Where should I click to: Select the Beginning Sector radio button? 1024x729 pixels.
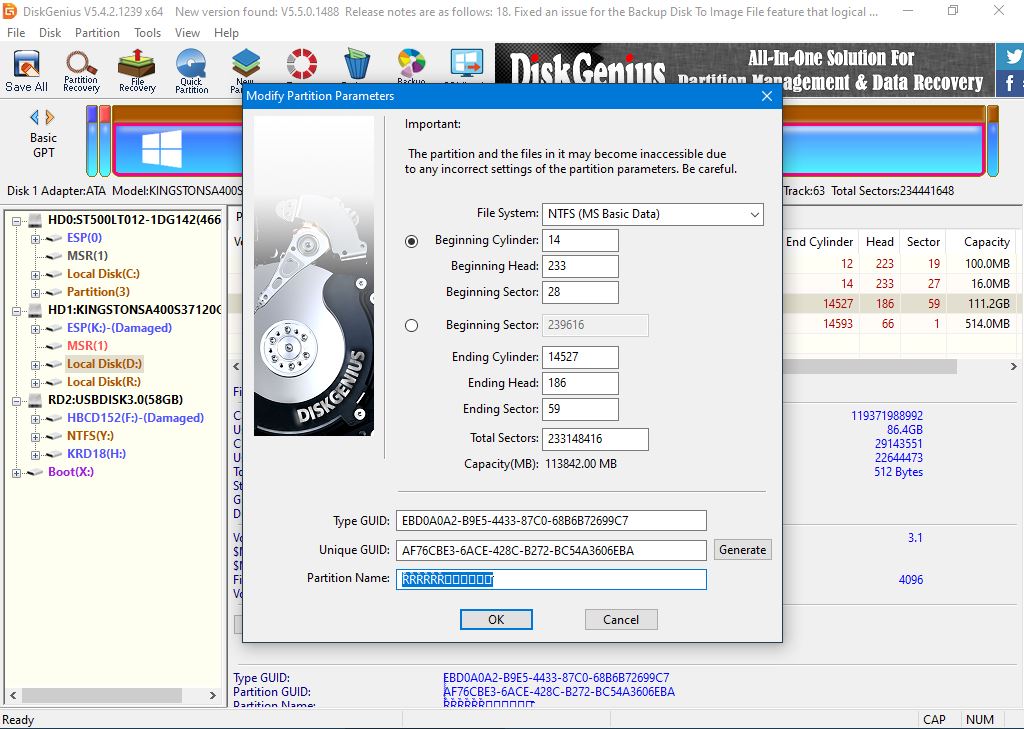pyautogui.click(x=412, y=325)
